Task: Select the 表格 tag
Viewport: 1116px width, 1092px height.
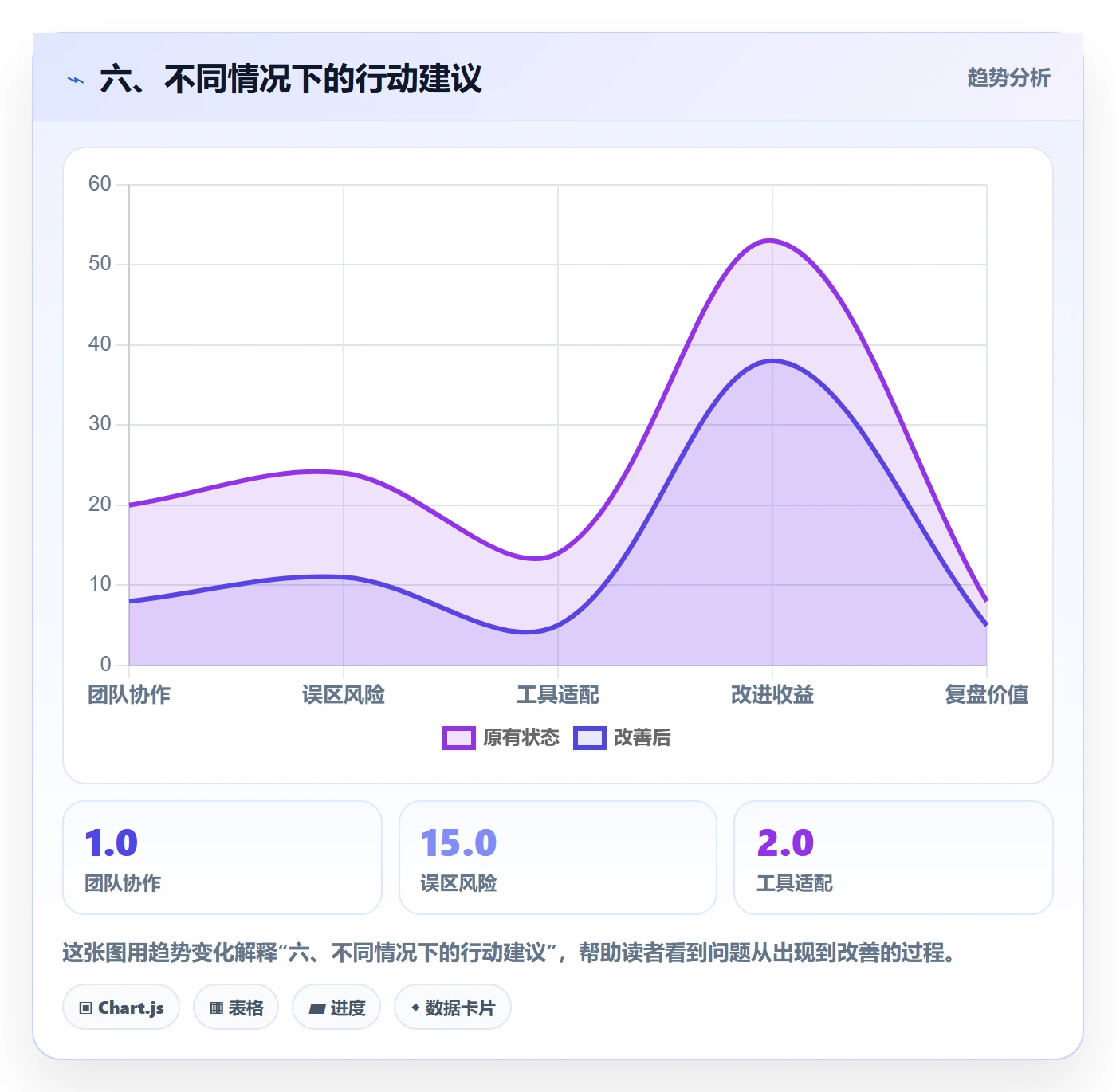Action: (x=236, y=1008)
